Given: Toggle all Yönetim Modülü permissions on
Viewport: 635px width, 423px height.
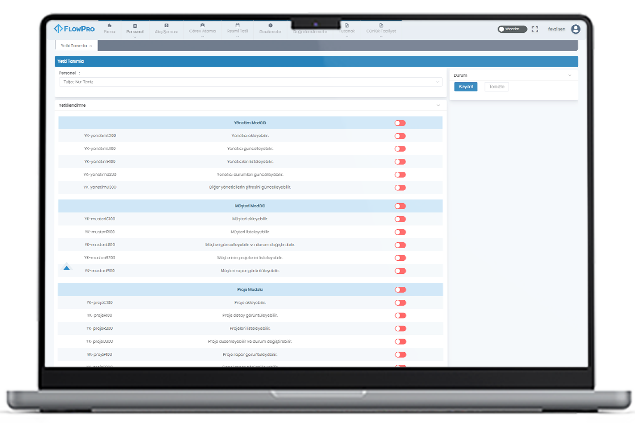Looking at the screenshot, I should tap(399, 123).
